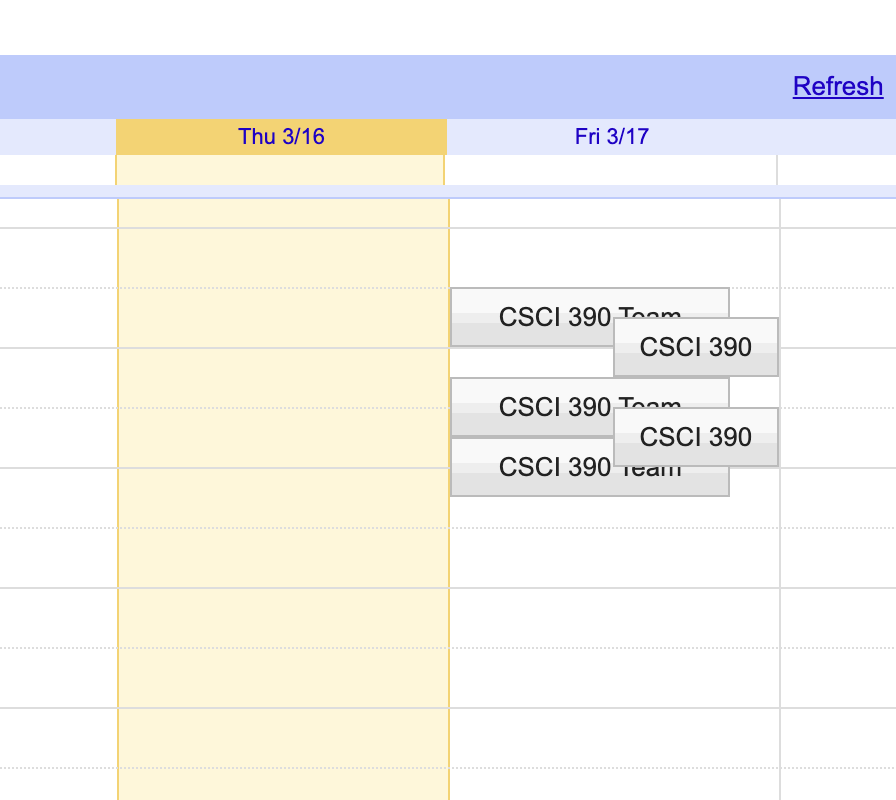Open the topmost CSCI 390 Team event
Screen dimensions: 896x800
[x=530, y=317]
